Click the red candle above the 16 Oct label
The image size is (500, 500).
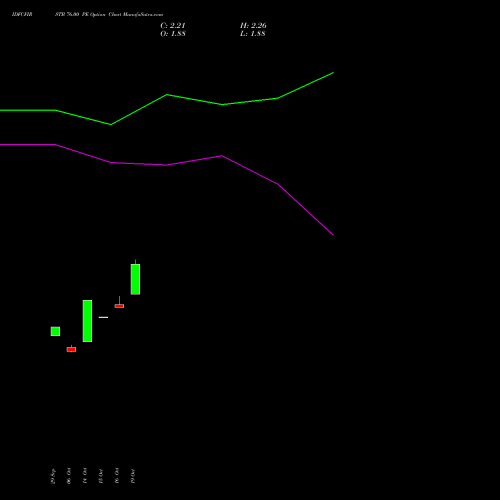(119, 306)
